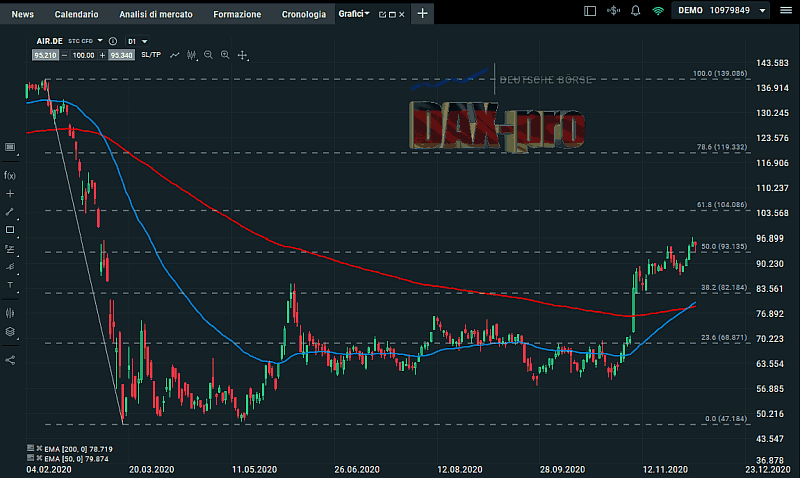Open the f(x) indicators menu
This screenshot has height=478, width=800.
pos(10,175)
